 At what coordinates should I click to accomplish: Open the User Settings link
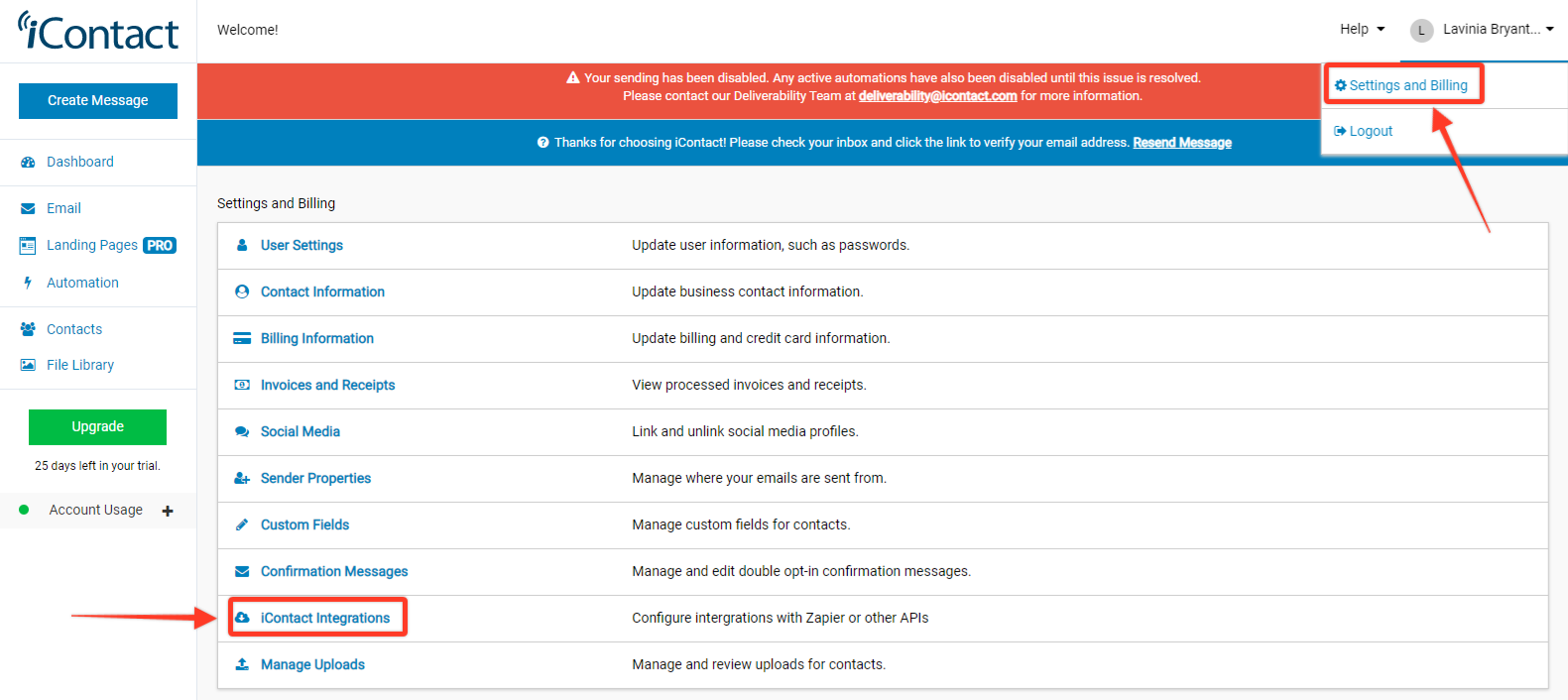[302, 245]
